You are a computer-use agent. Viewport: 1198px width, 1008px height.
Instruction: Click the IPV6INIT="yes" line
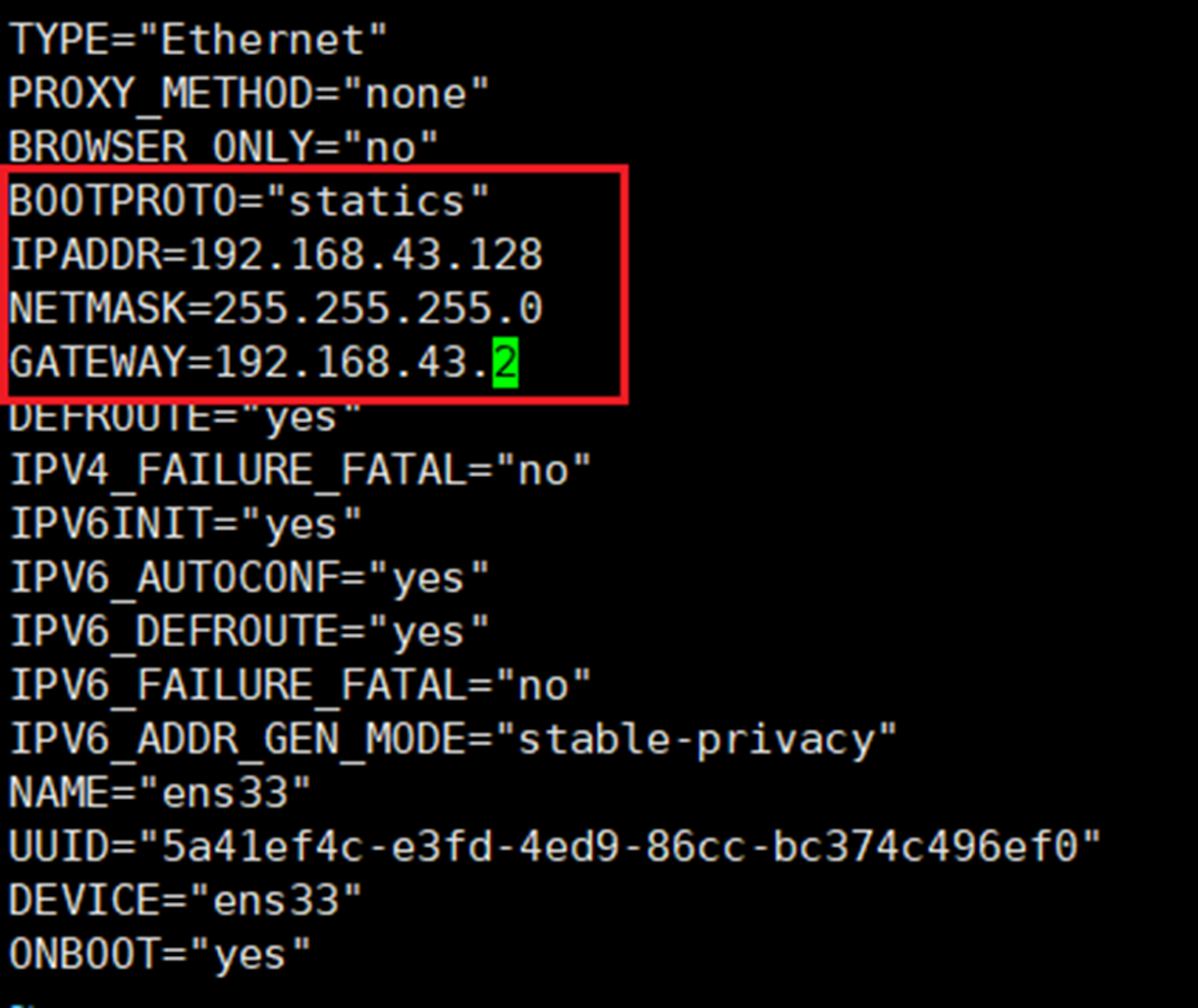tap(186, 524)
